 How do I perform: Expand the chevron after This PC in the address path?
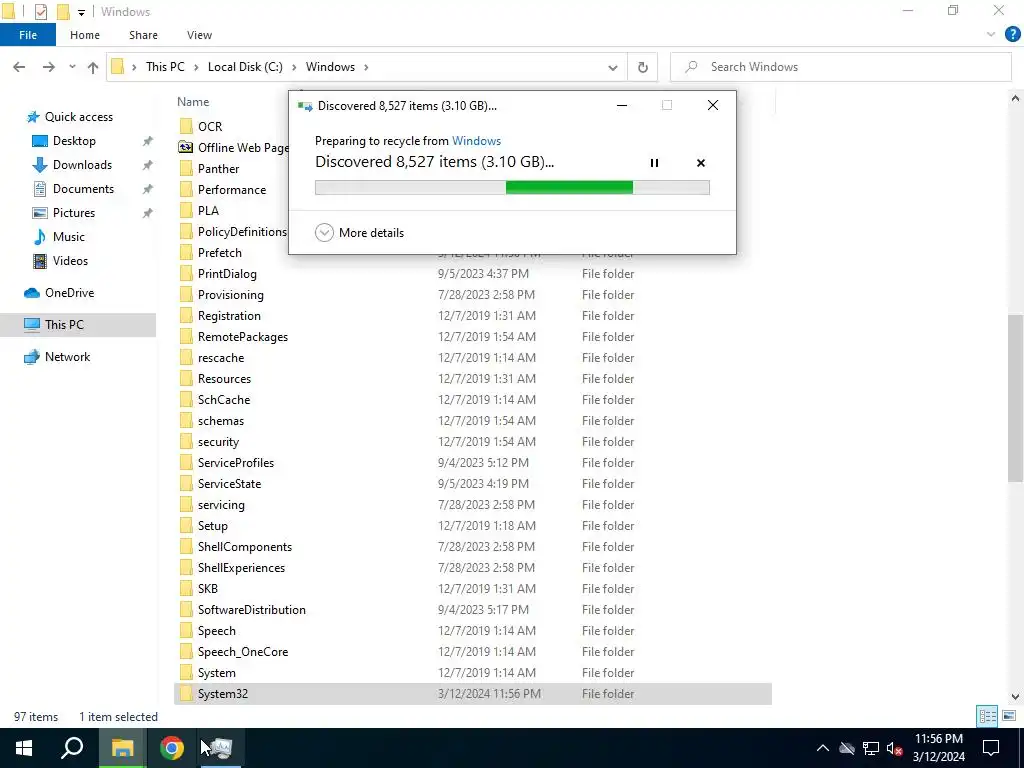point(196,67)
